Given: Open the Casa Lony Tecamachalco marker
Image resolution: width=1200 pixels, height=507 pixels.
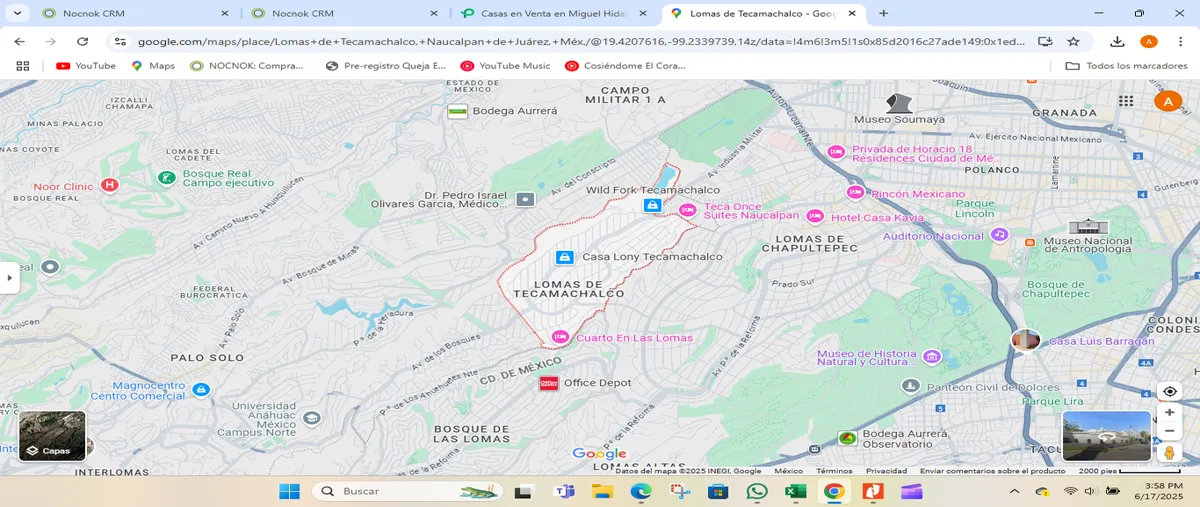Looking at the screenshot, I should pyautogui.click(x=565, y=257).
